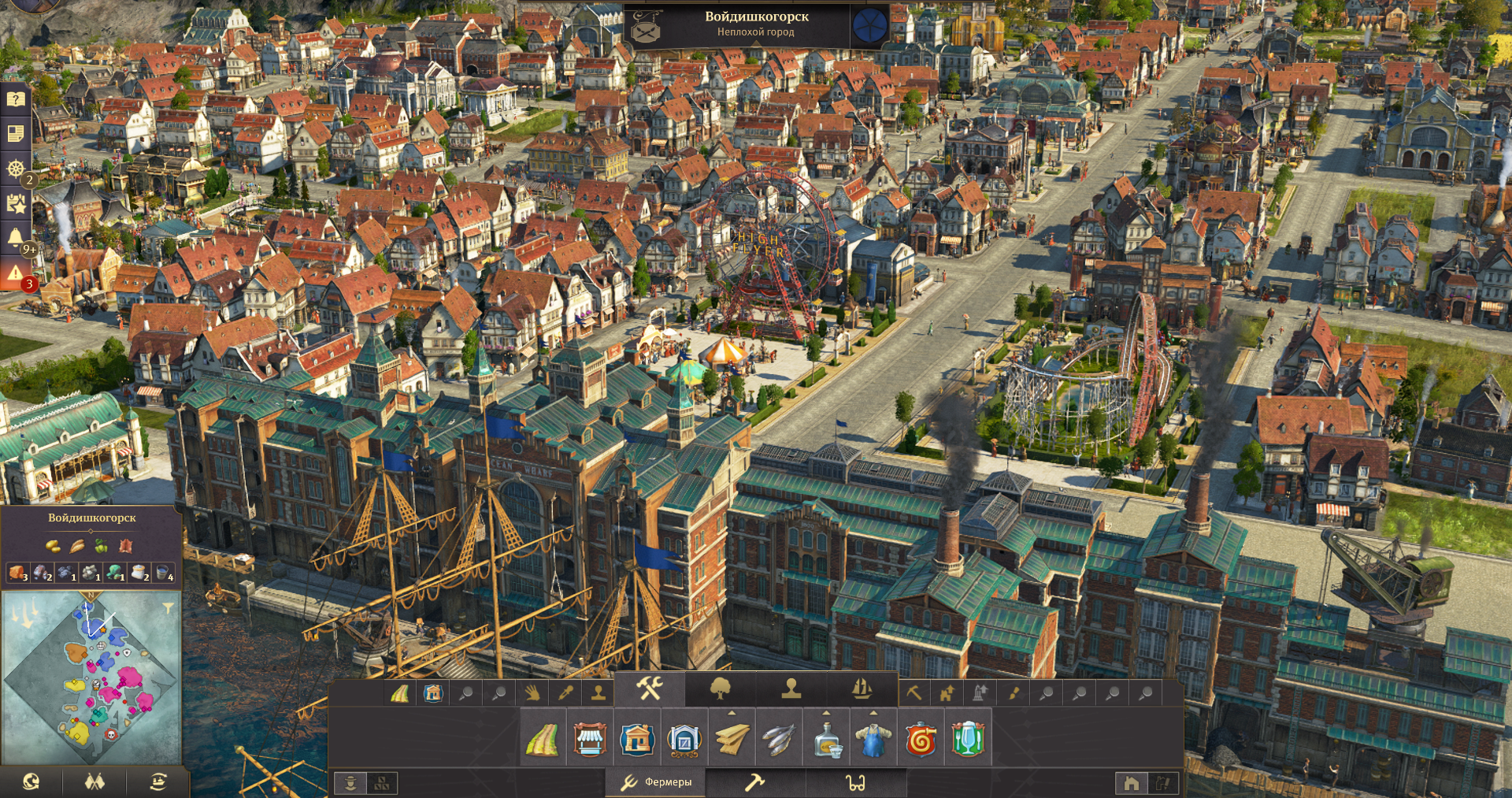Open the quests star calendar icon
Viewport: 1512px width, 798px height.
[16, 203]
